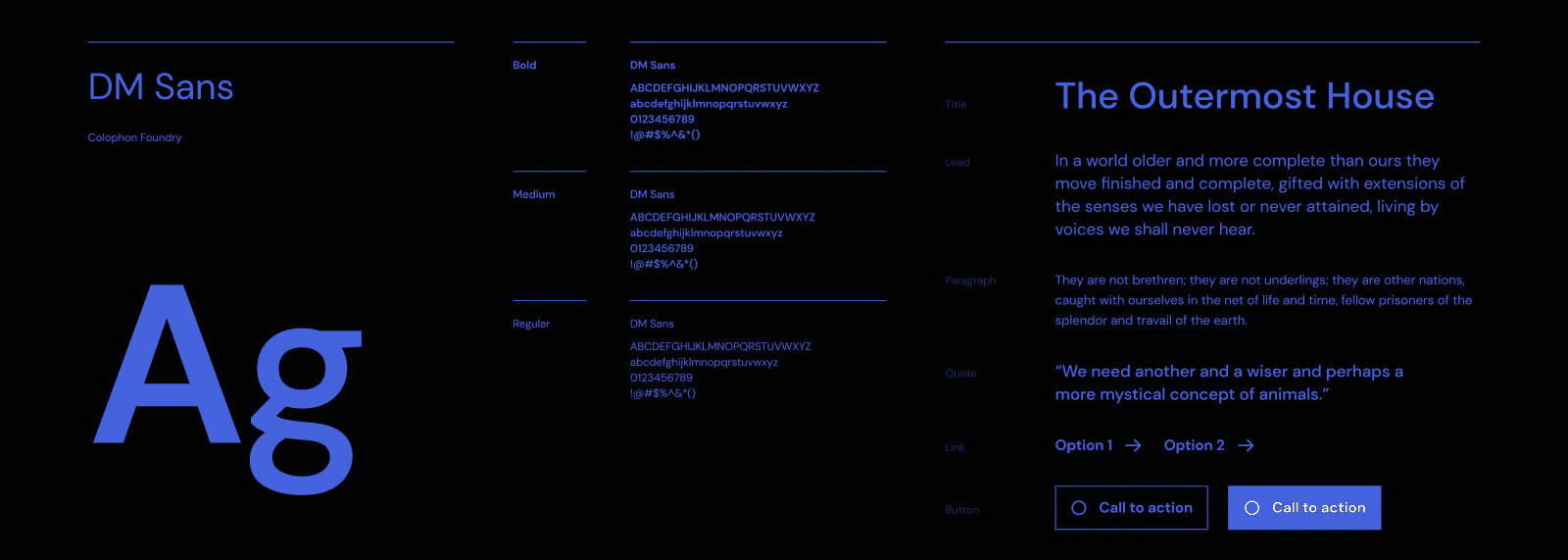Click quote starting We need another
1568x560 pixels.
click(1229, 382)
